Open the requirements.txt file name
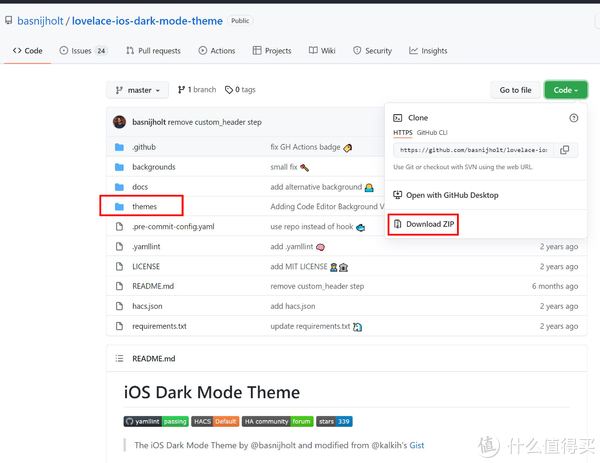This screenshot has width=600, height=463. [x=159, y=326]
